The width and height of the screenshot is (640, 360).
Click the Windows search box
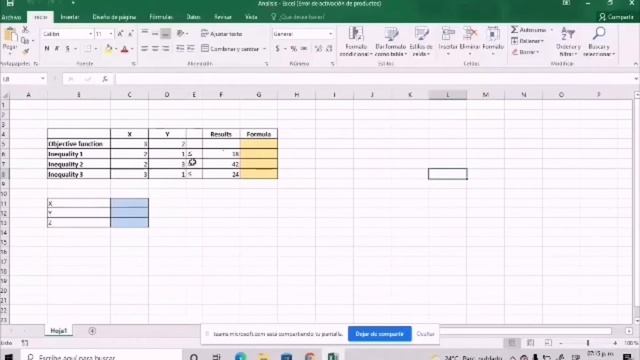[x=101, y=356]
